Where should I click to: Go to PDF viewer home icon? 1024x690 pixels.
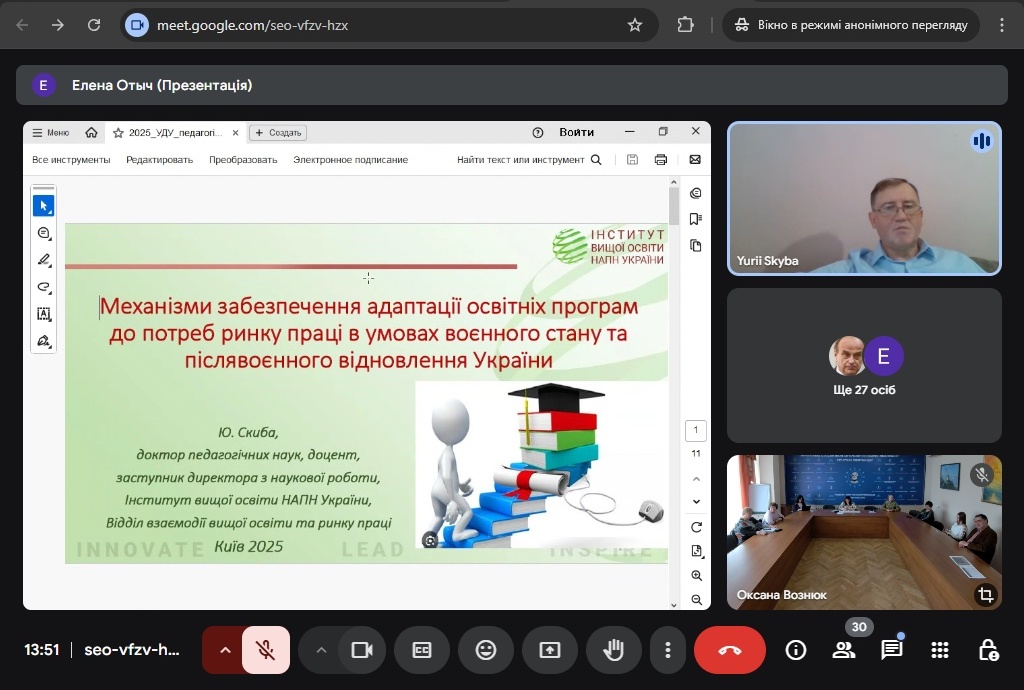(91, 133)
